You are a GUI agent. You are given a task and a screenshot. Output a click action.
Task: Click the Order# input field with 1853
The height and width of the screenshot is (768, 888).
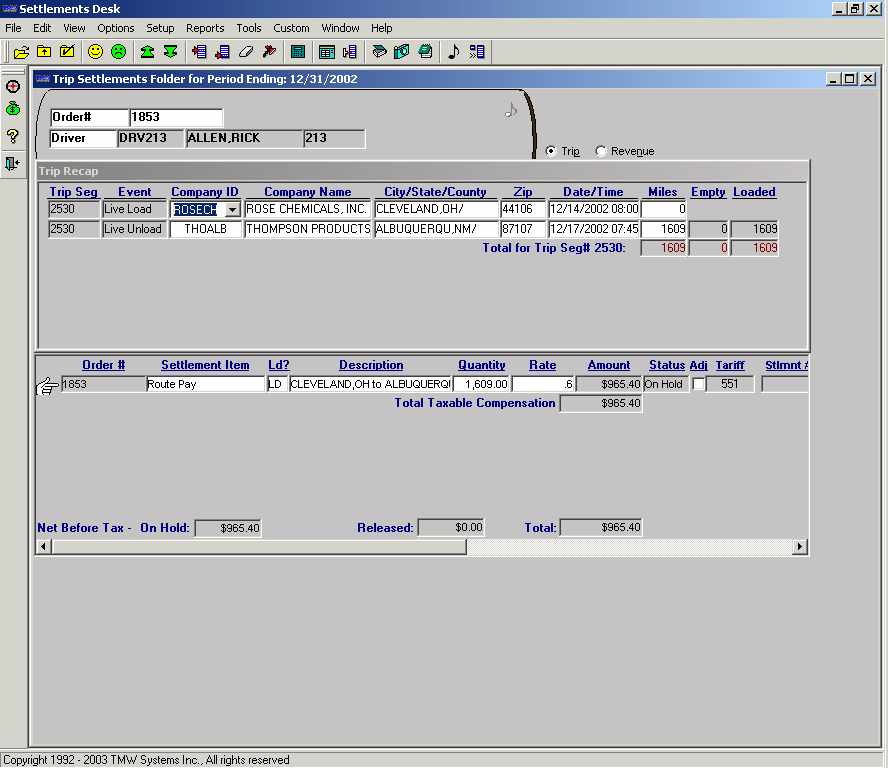[x=175, y=117]
